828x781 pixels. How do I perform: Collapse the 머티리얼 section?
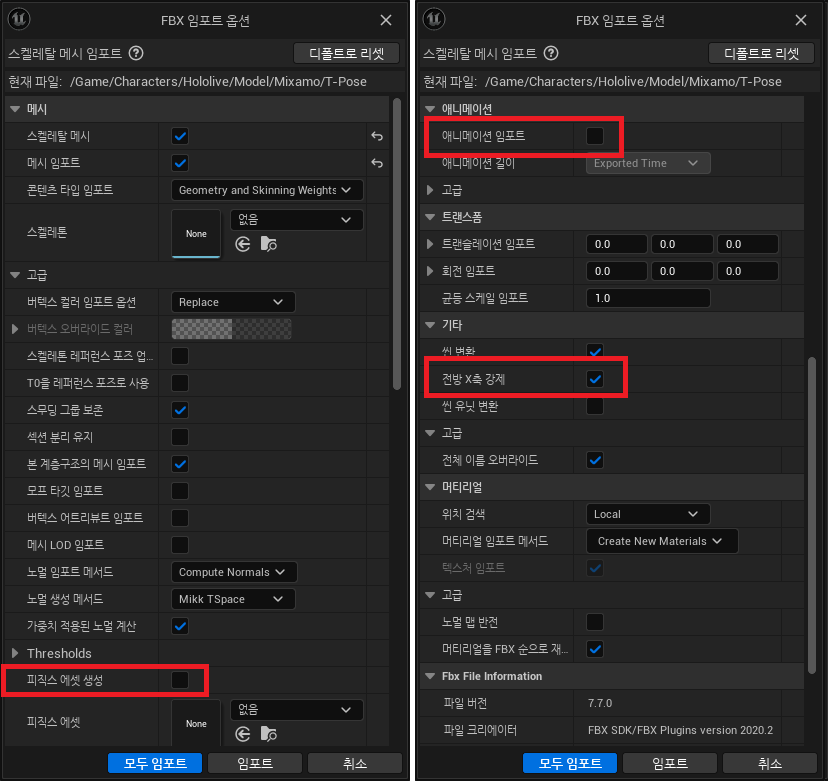[430, 487]
